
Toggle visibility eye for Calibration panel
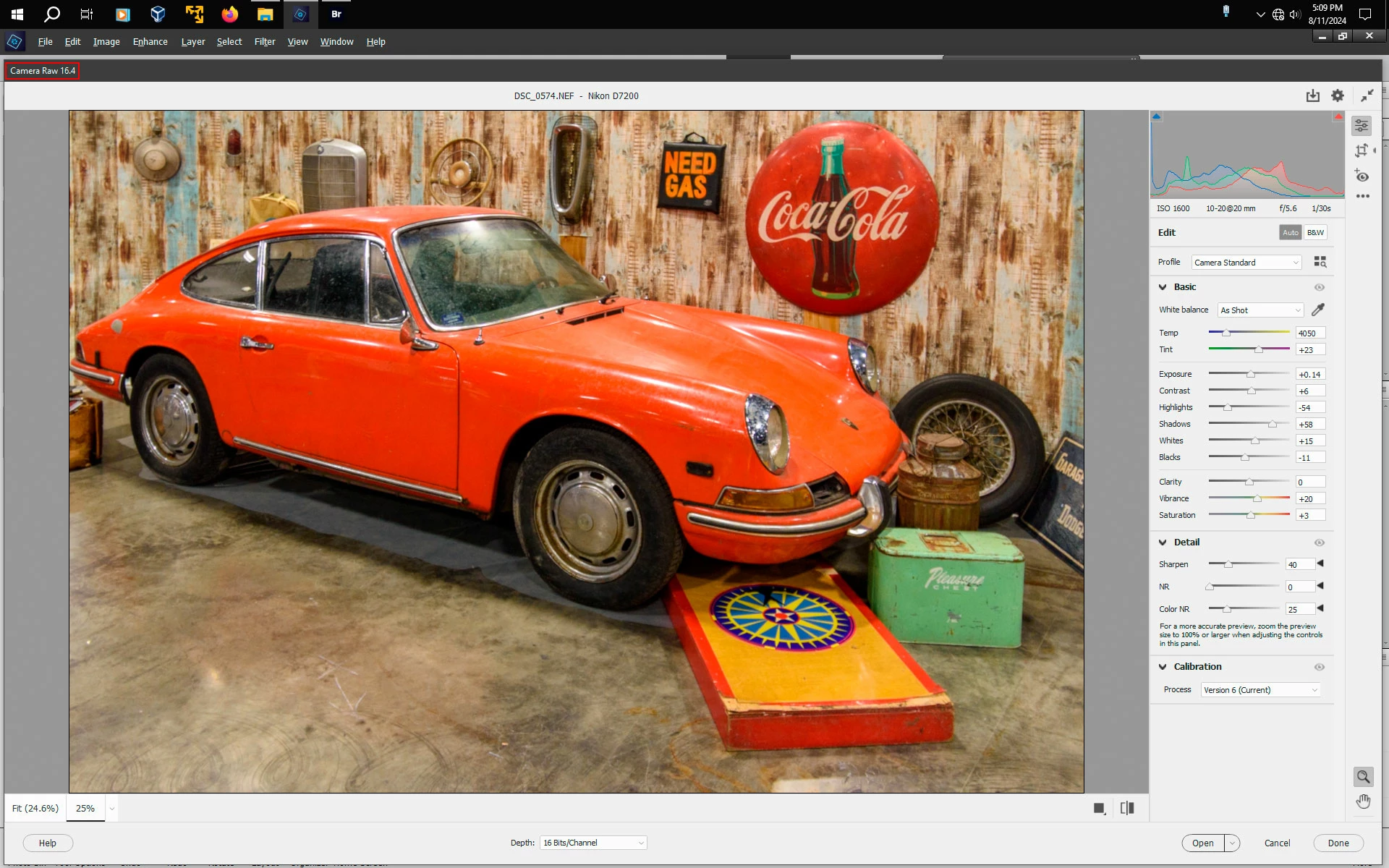[x=1319, y=667]
